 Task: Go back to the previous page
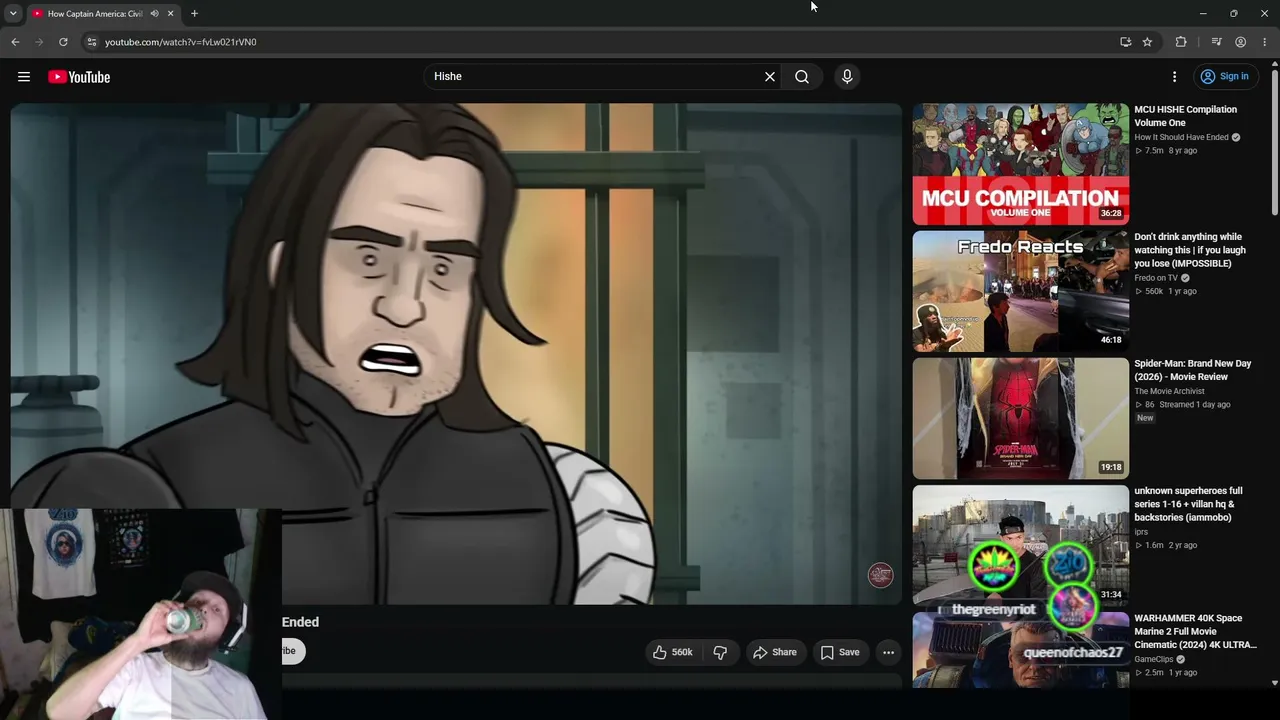click(15, 42)
